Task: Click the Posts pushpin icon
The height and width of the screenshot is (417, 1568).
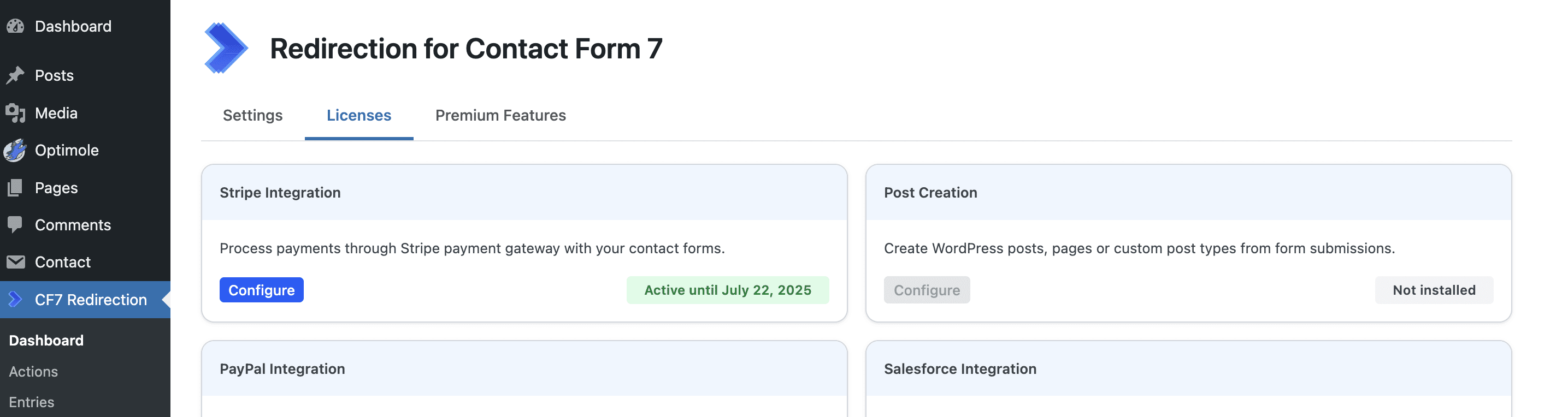Action: 15,75
